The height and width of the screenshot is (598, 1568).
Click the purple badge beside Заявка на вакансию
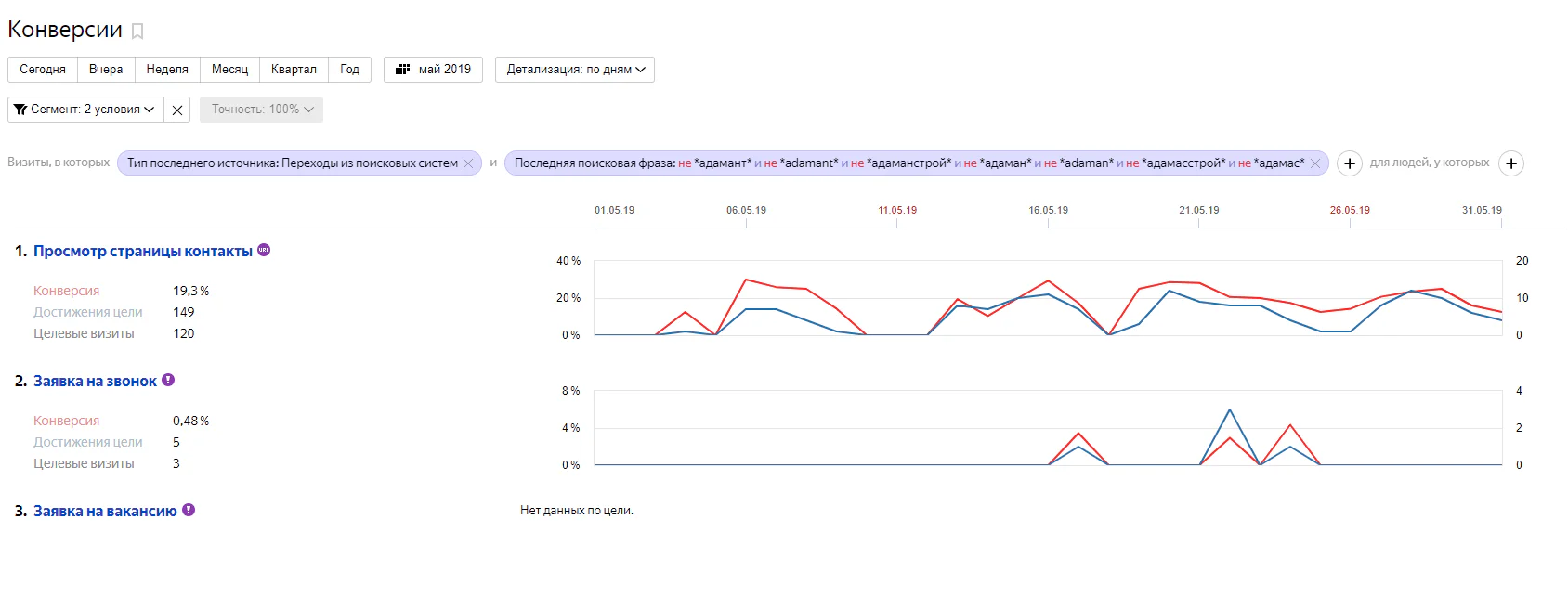(x=189, y=510)
